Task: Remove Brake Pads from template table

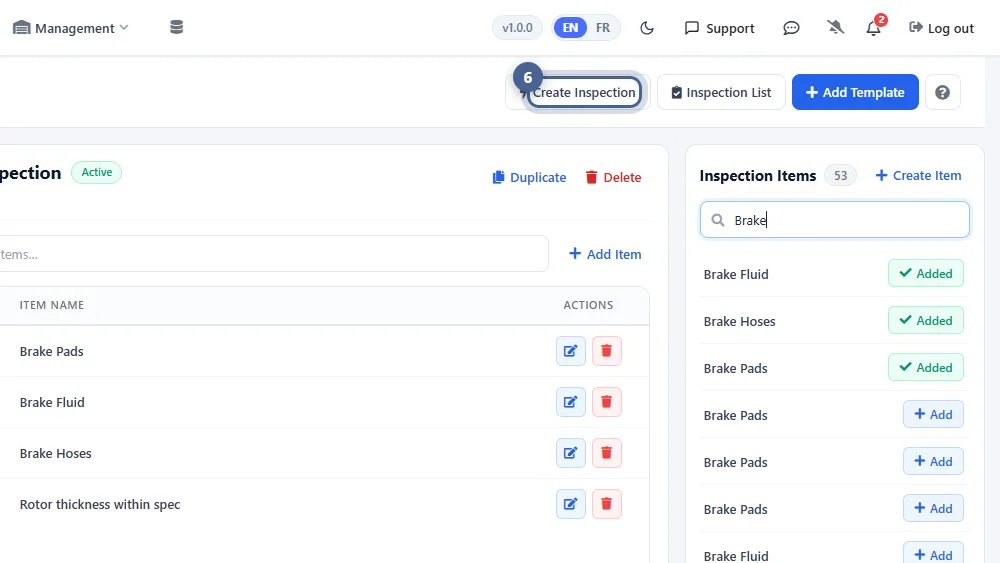Action: coord(607,351)
